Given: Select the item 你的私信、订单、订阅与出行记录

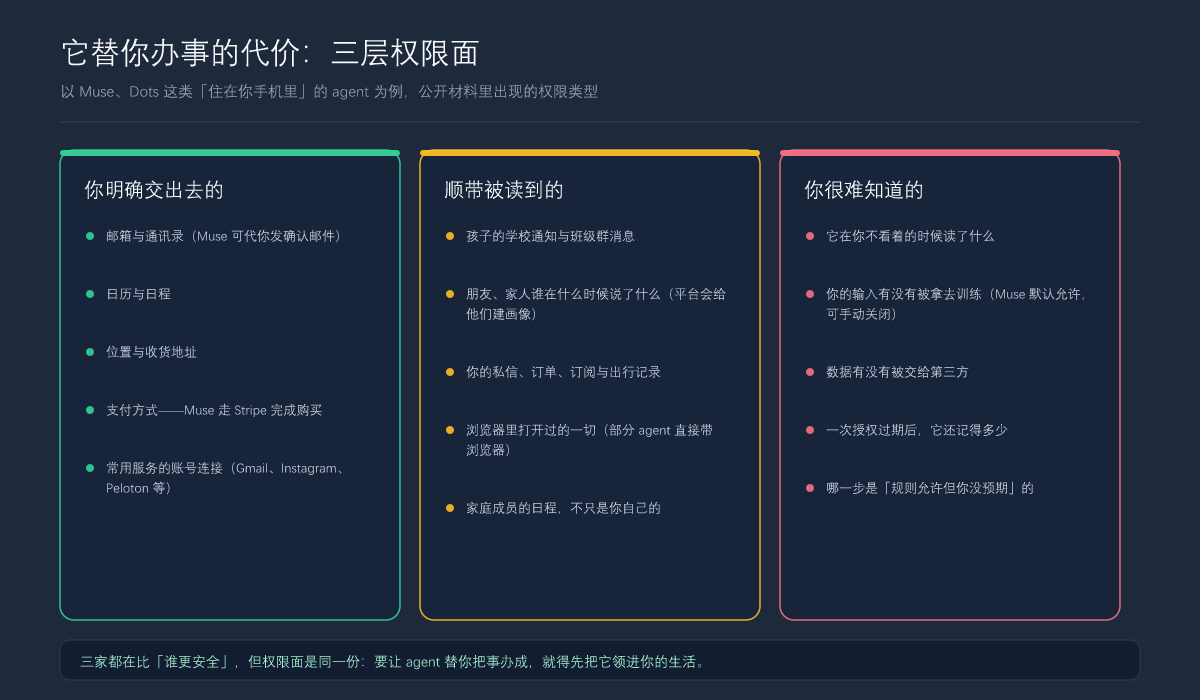Looking at the screenshot, I should pyautogui.click(x=563, y=372).
